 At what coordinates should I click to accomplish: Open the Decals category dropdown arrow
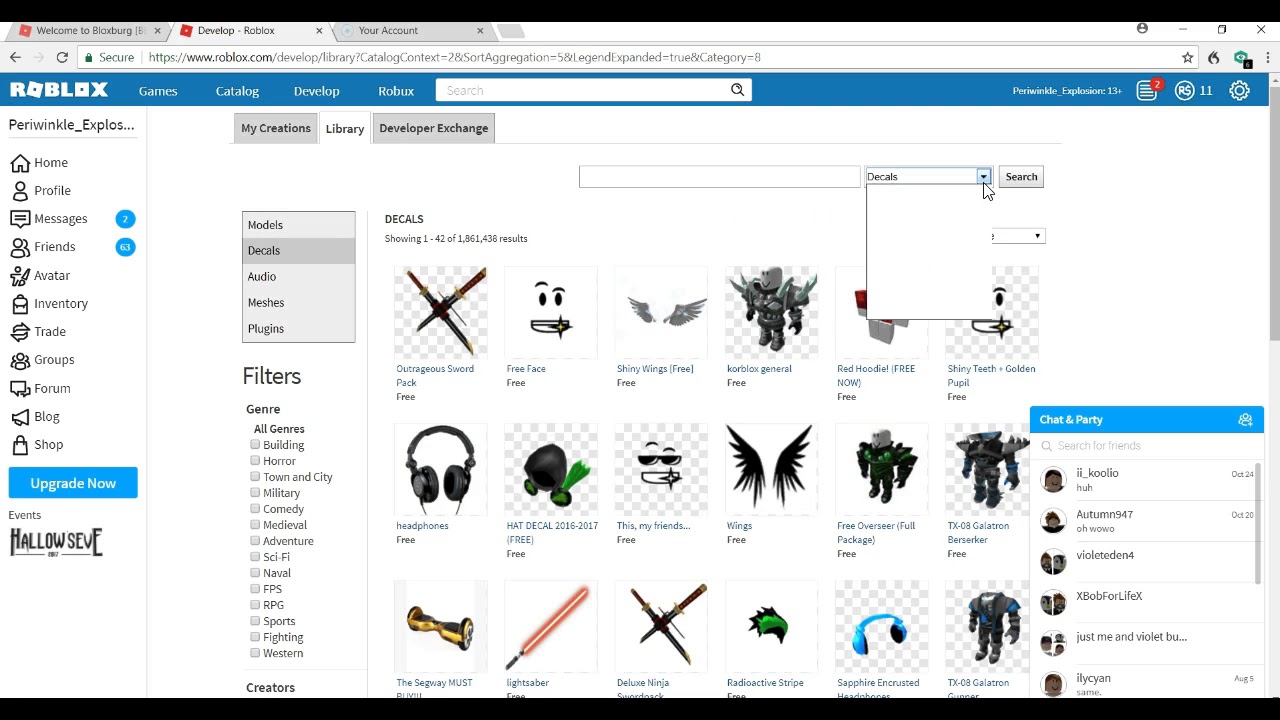984,177
